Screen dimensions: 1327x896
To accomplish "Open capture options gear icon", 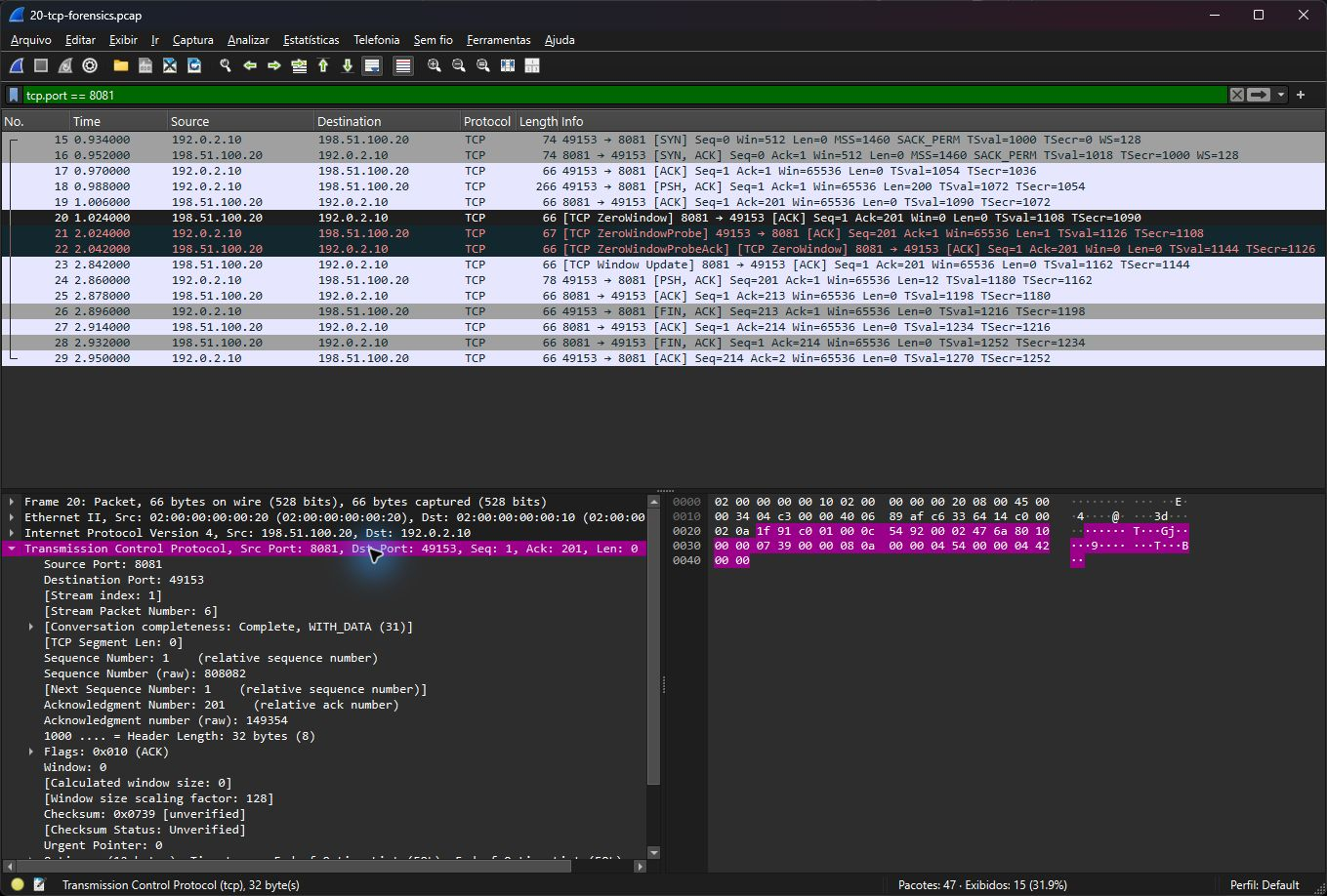I will coord(90,65).
